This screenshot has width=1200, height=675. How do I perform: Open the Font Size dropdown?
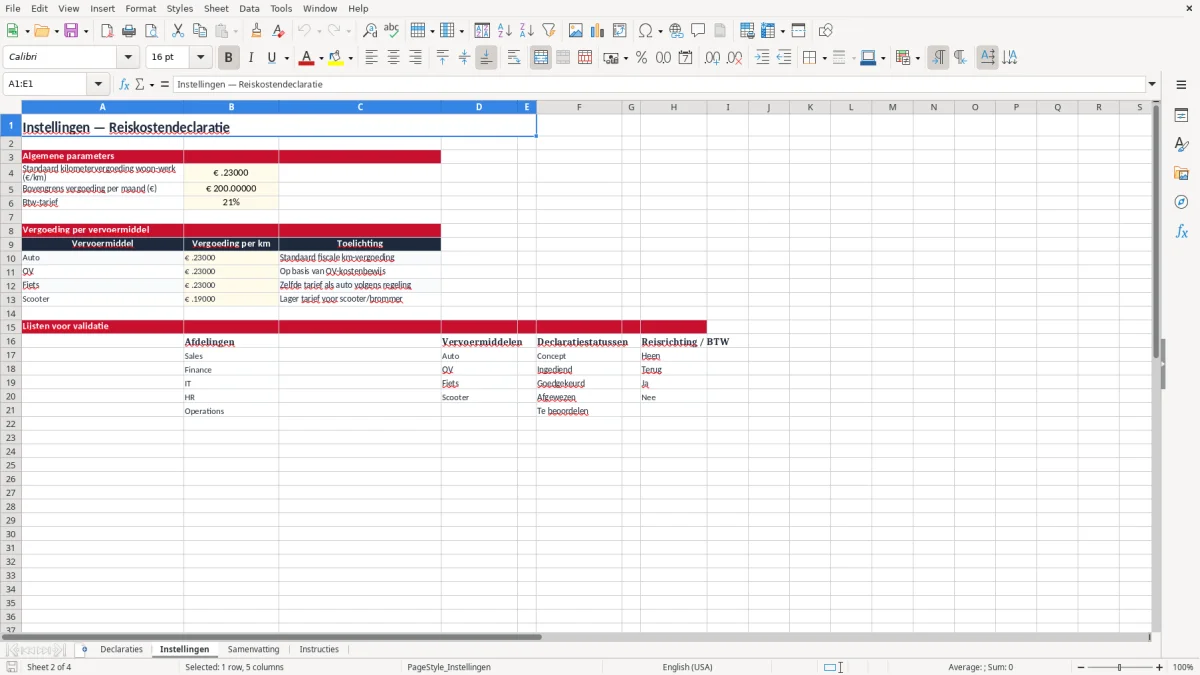point(201,58)
